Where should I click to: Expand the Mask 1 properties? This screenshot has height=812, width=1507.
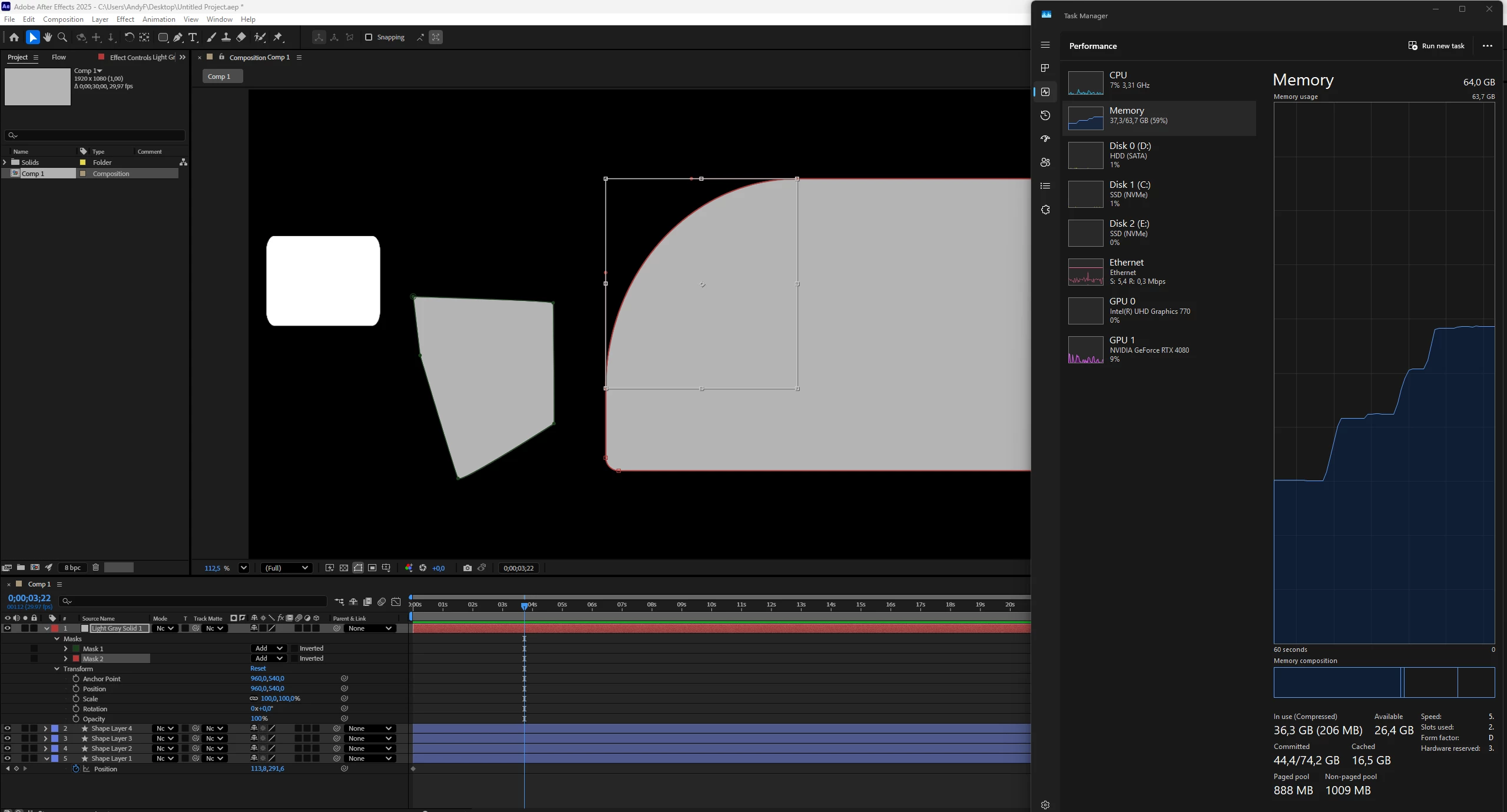point(65,648)
